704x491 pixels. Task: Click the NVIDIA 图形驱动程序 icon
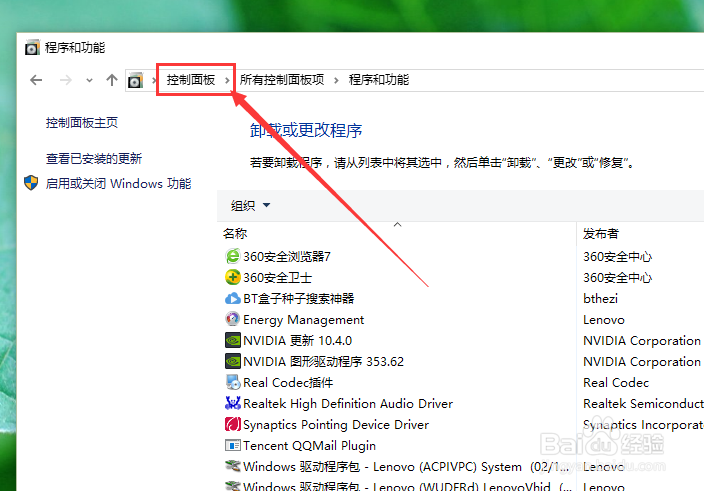(233, 361)
